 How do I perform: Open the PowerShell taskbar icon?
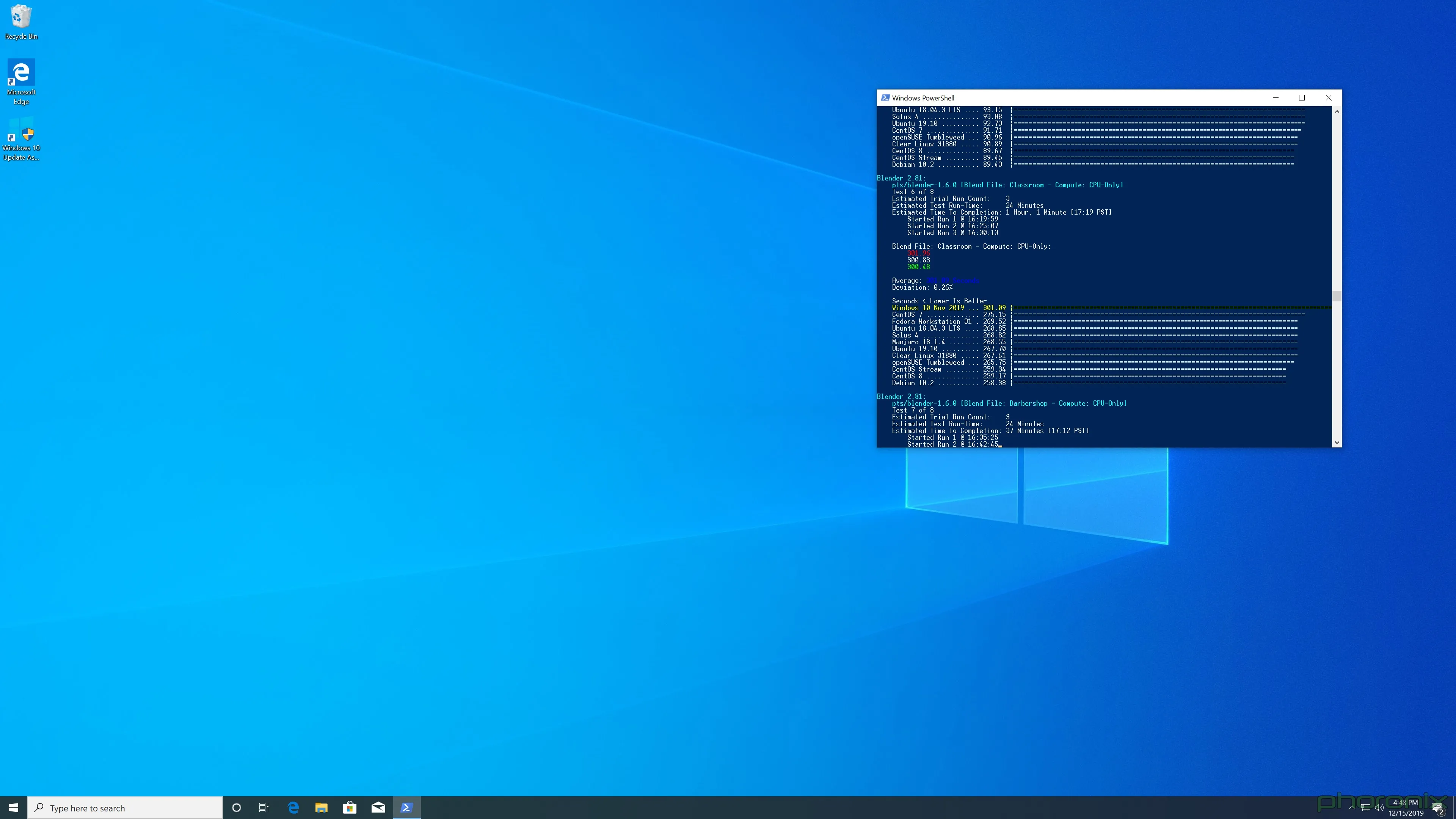tap(406, 808)
